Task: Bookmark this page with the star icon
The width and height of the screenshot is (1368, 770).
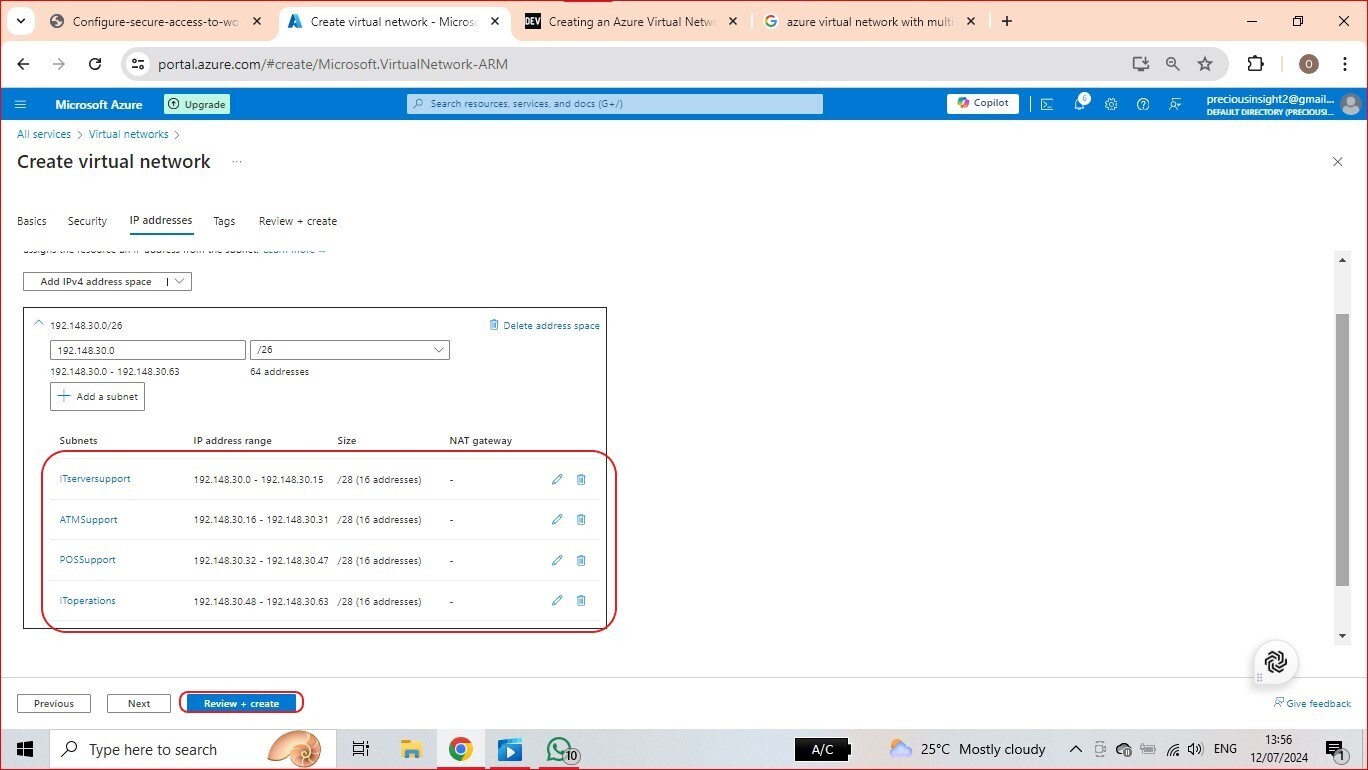Action: [x=1205, y=64]
